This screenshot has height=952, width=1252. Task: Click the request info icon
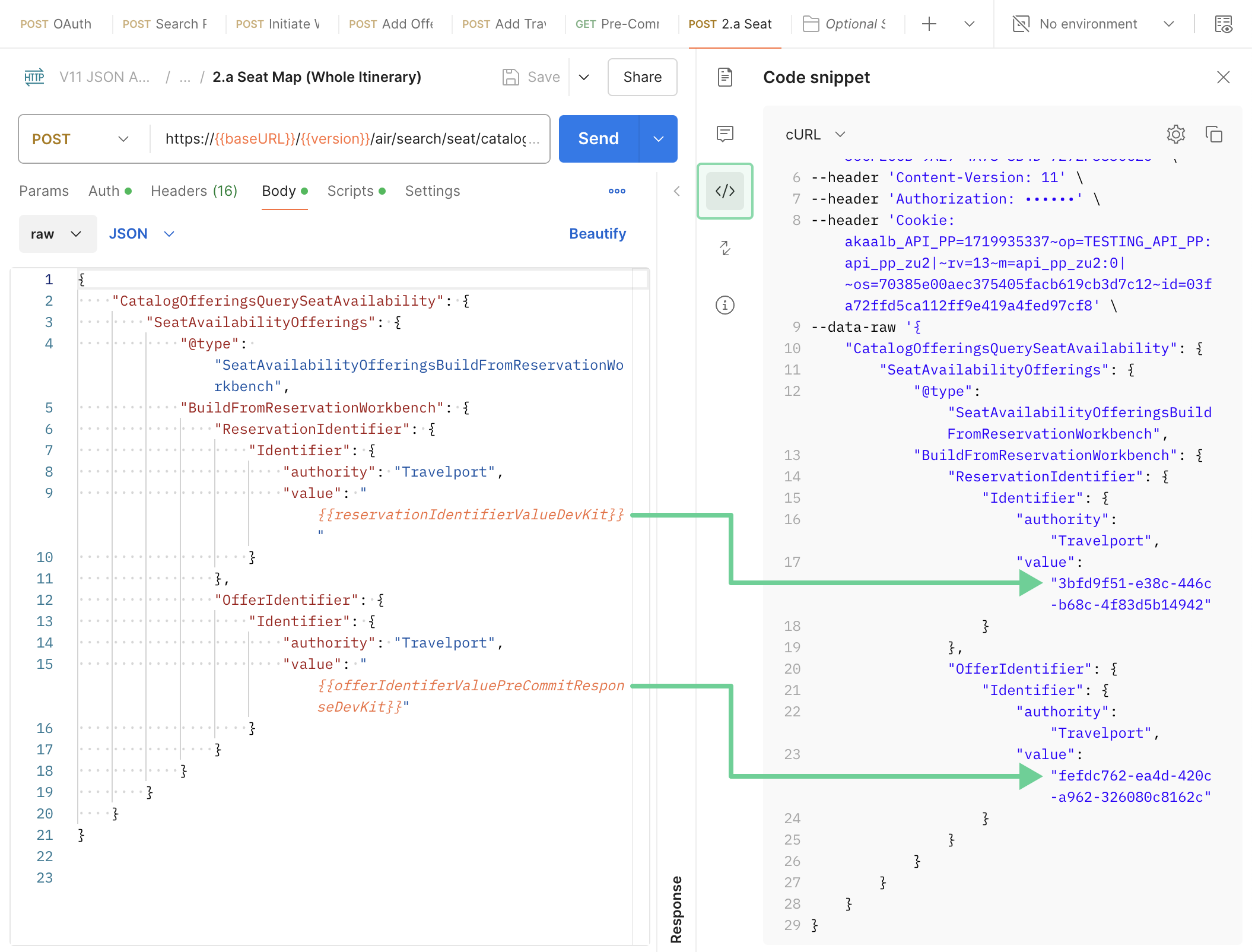point(724,305)
